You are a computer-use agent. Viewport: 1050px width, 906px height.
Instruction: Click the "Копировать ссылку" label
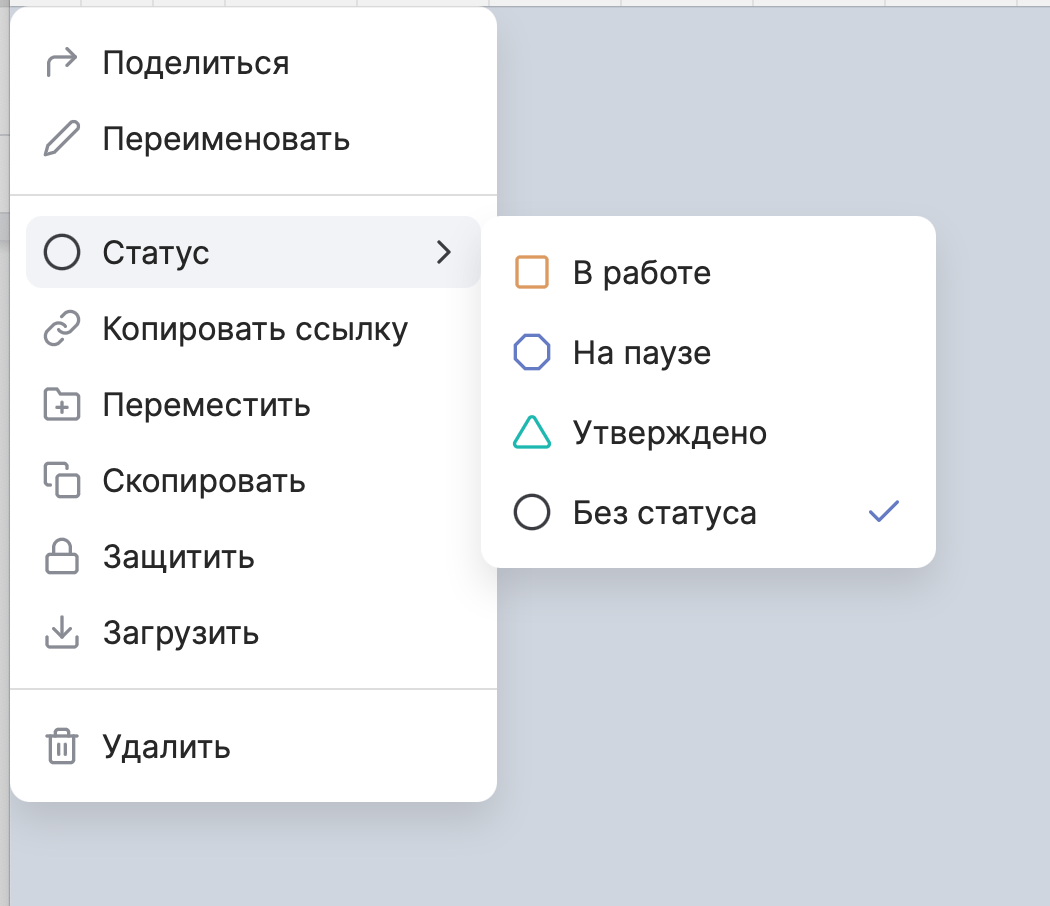255,330
